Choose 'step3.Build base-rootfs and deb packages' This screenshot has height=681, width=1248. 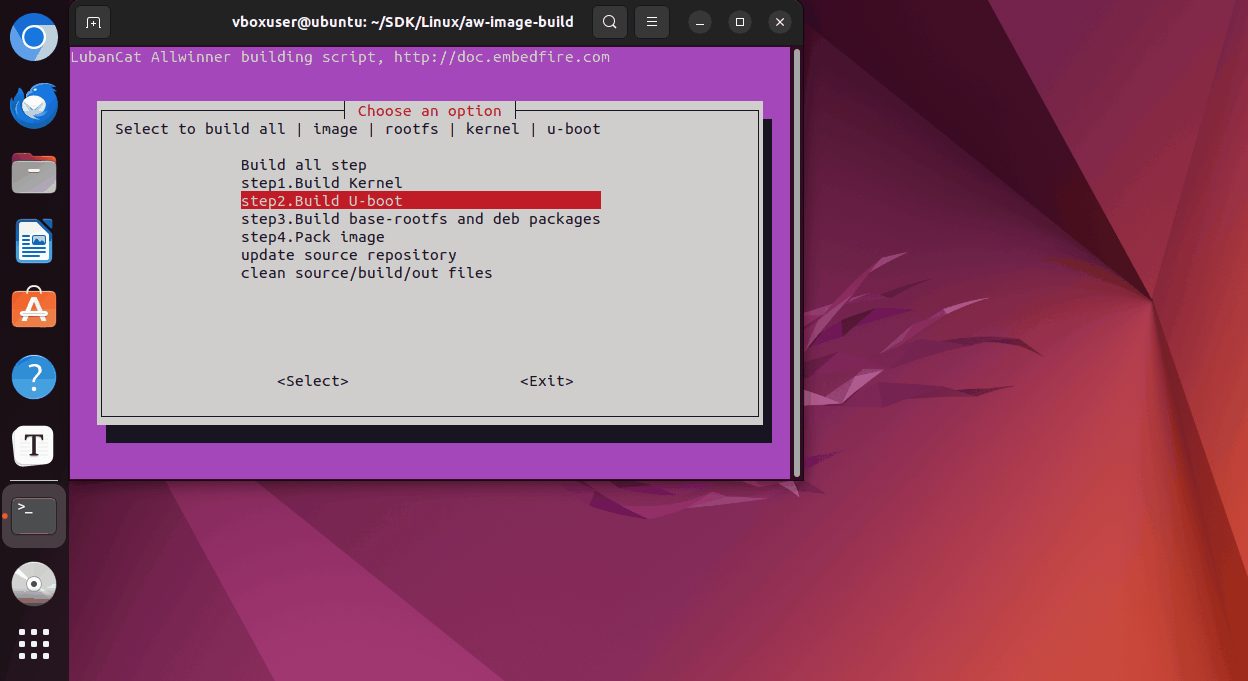(x=420, y=219)
